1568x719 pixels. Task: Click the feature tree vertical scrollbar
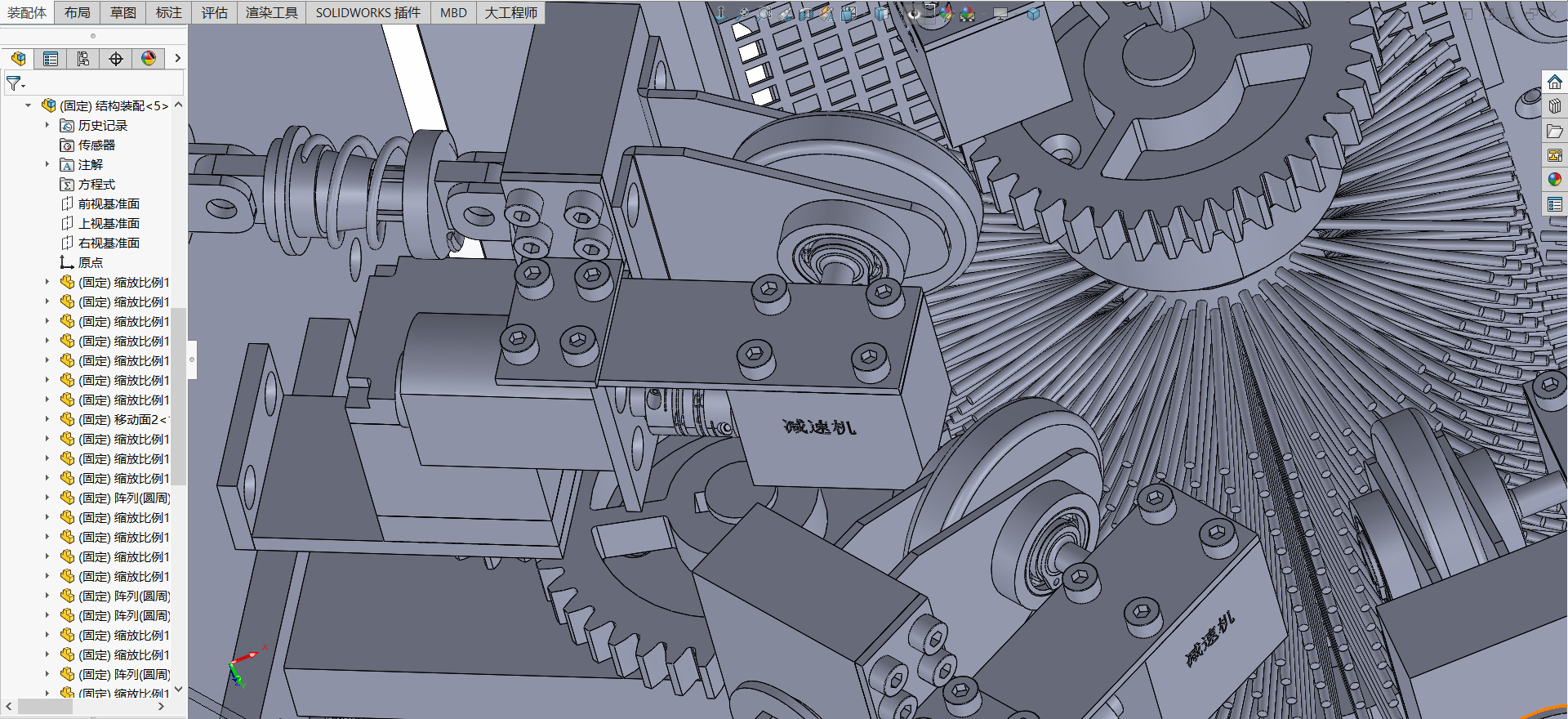coord(179,396)
